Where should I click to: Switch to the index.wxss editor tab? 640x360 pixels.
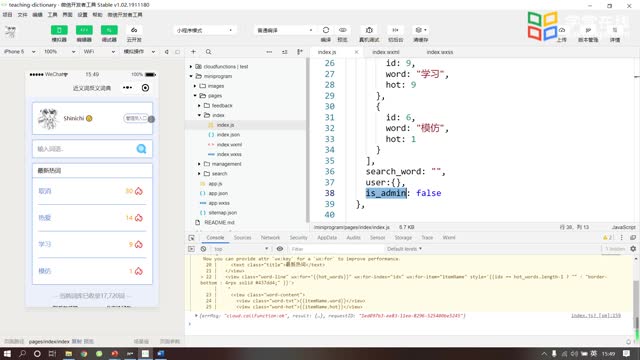(x=440, y=52)
